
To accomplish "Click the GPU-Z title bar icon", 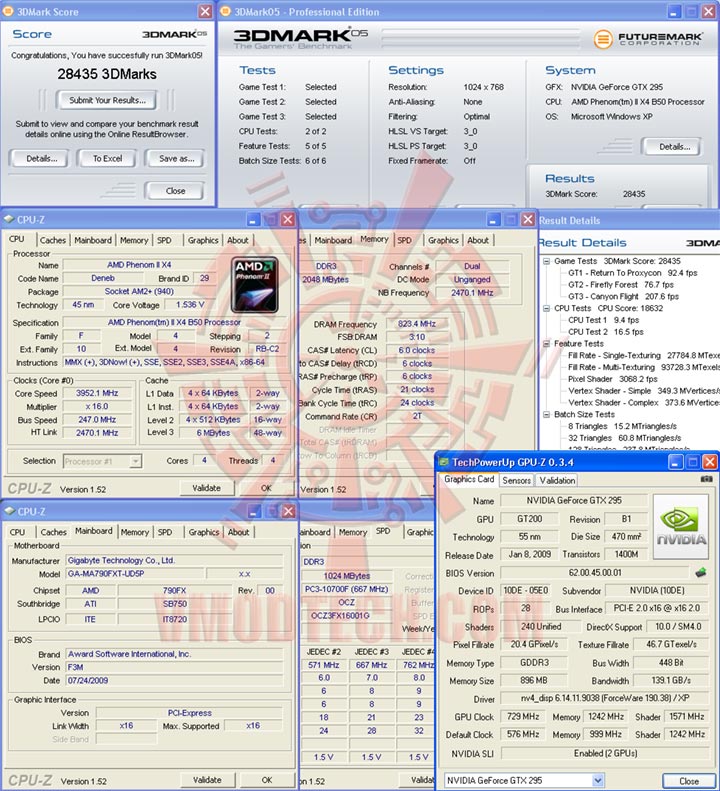I will tap(444, 462).
